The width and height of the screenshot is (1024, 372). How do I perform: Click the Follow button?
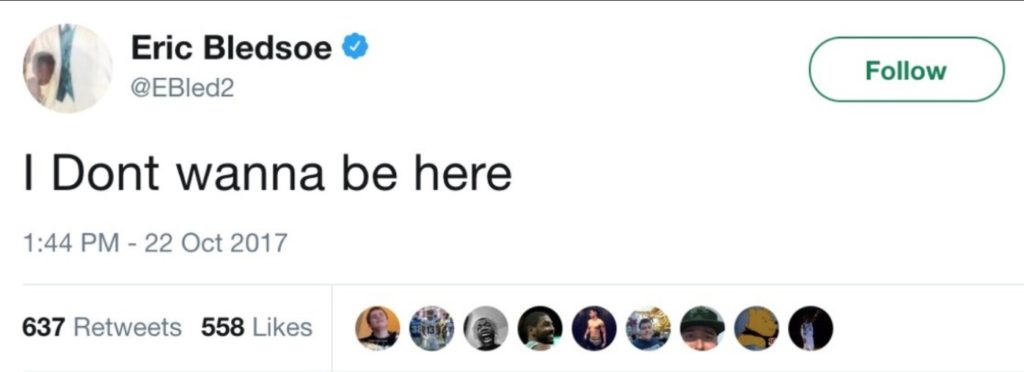(x=906, y=70)
